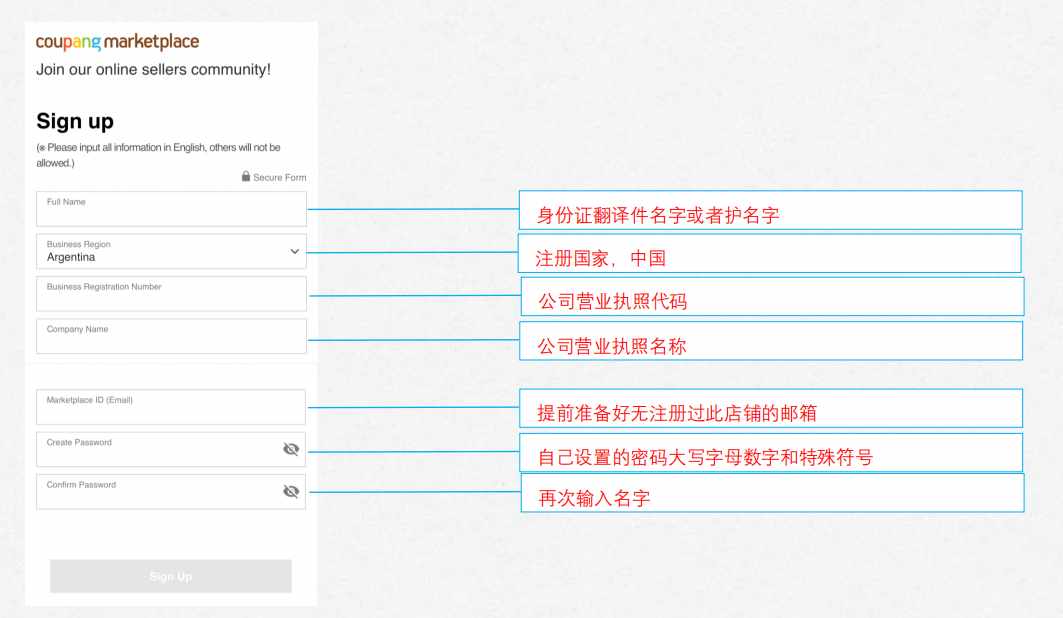Click the coupang marketplace logo
The image size is (1063, 618).
117,42
